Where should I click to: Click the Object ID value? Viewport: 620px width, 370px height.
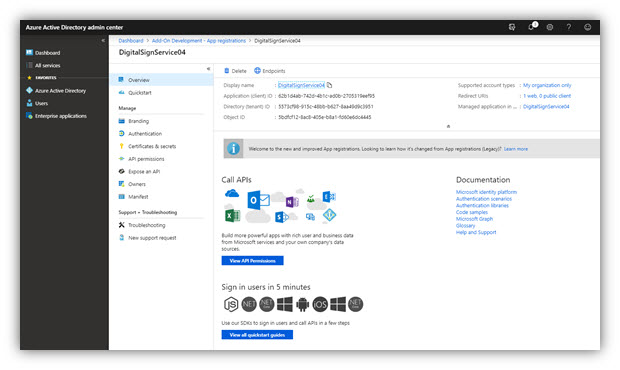click(325, 117)
